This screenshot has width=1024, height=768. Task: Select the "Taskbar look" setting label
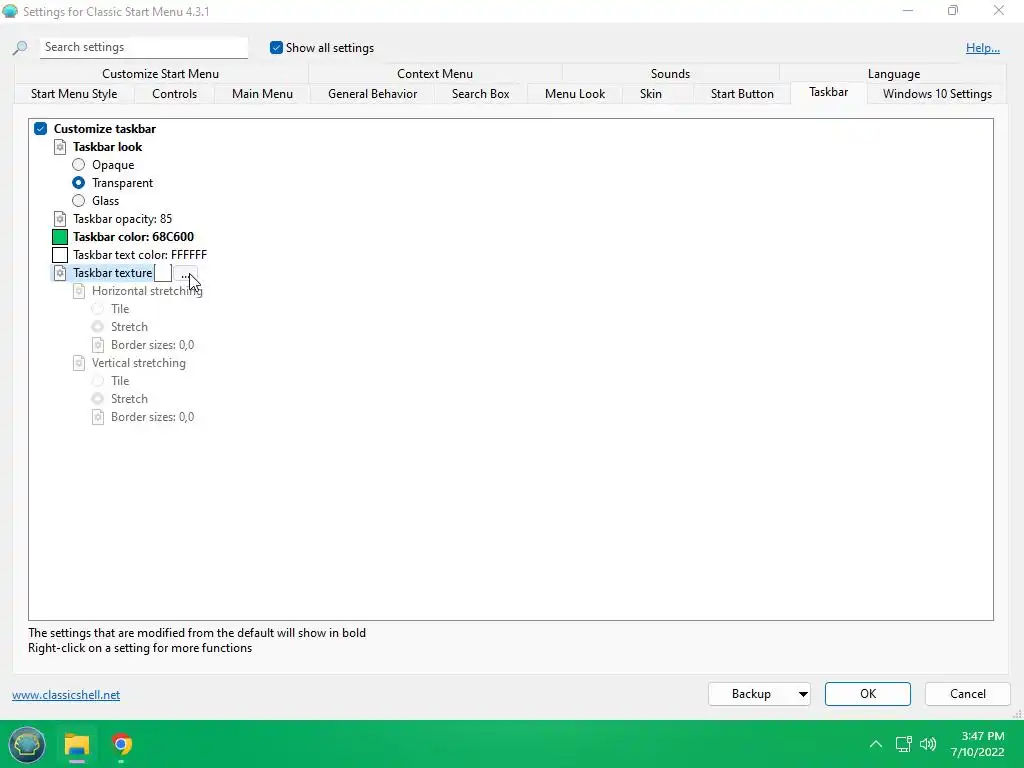(x=108, y=147)
